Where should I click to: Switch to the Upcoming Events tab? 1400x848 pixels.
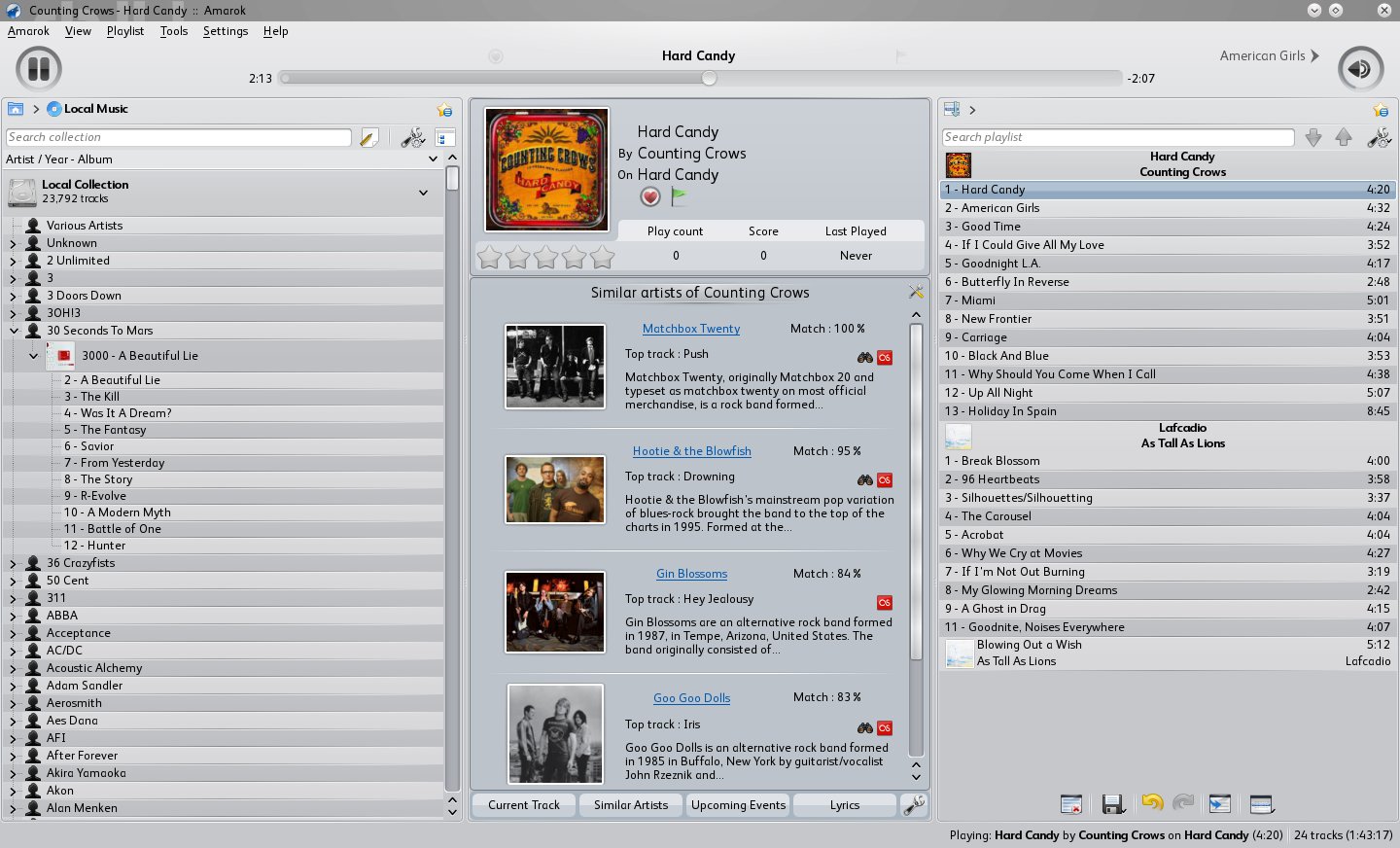coord(738,804)
